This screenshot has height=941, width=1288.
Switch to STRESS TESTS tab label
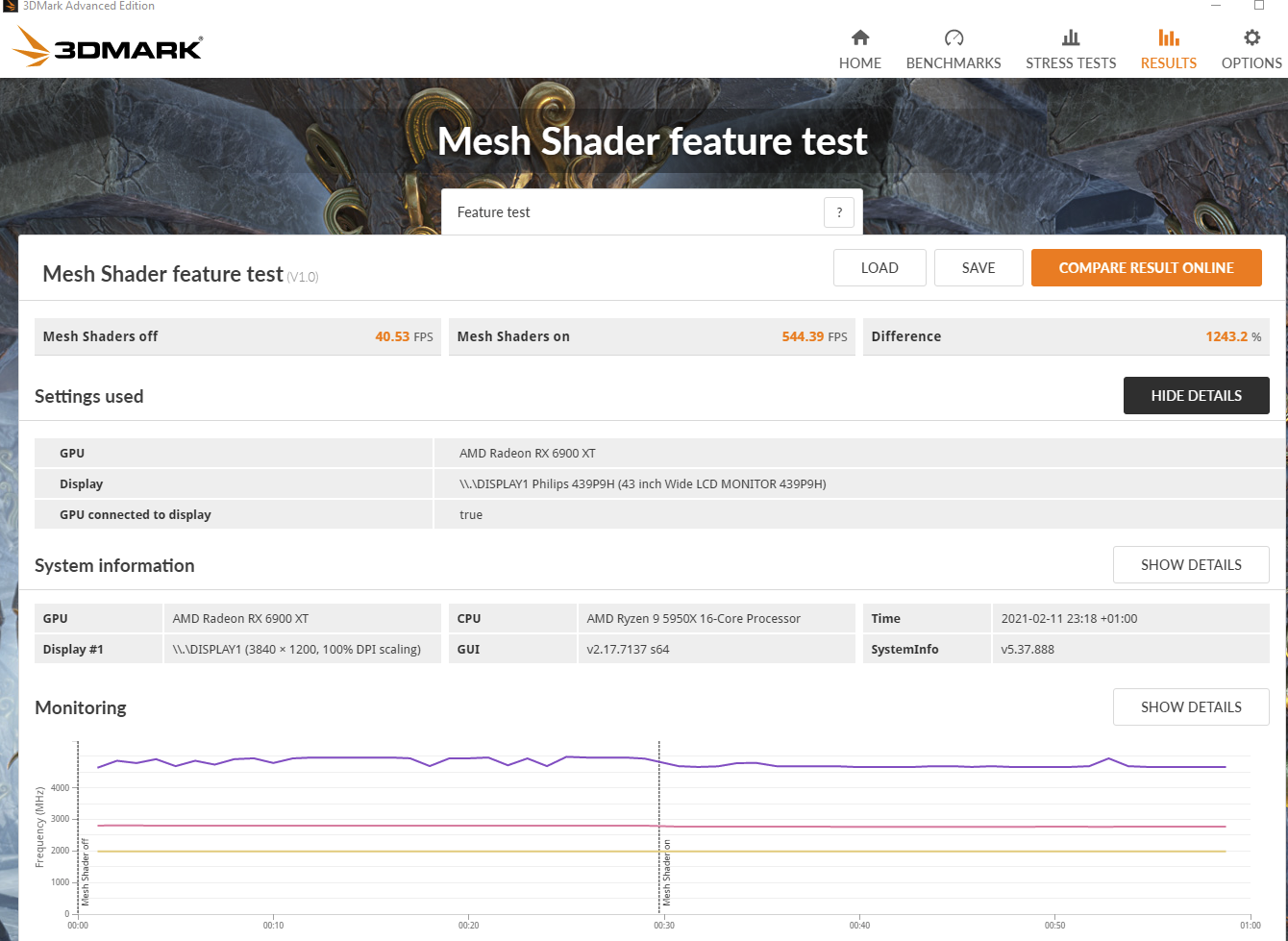(1071, 63)
